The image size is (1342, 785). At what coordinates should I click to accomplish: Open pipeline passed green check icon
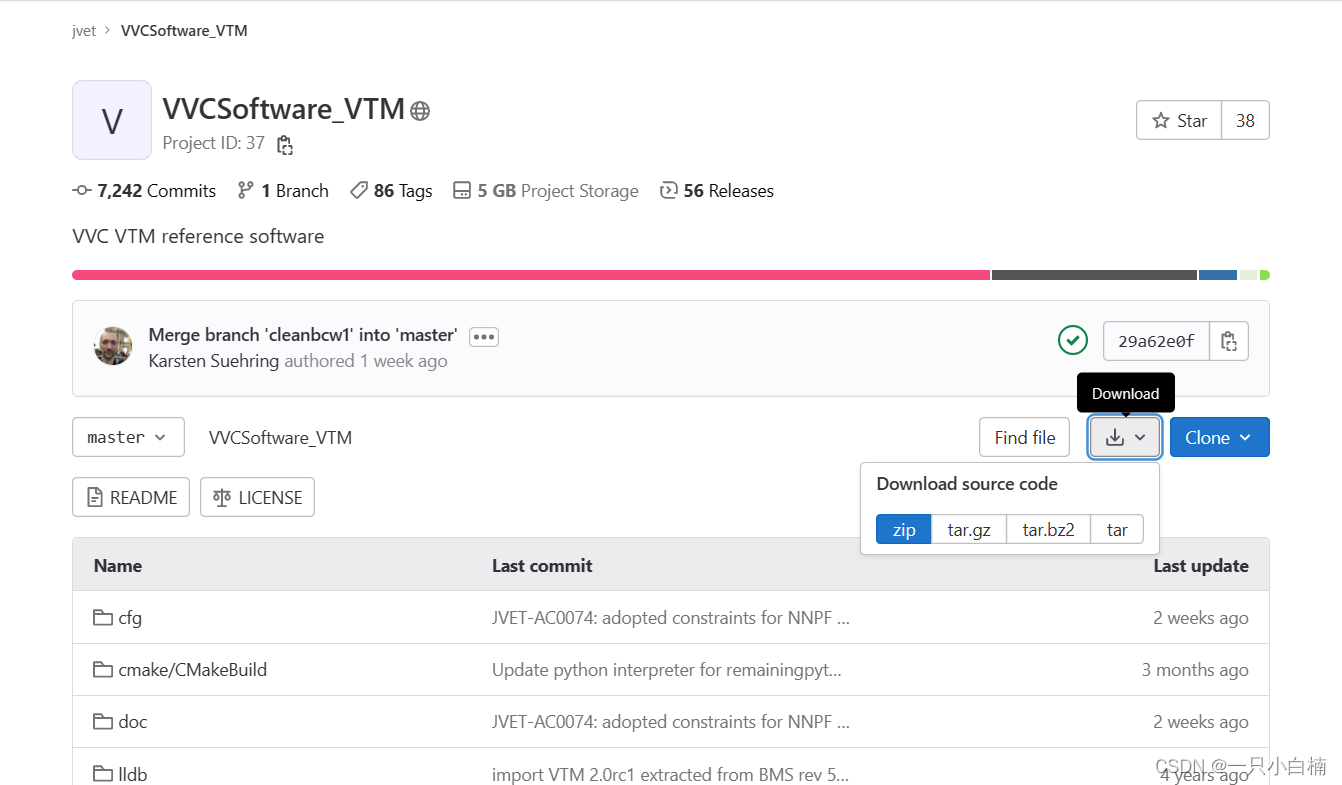pos(1073,340)
